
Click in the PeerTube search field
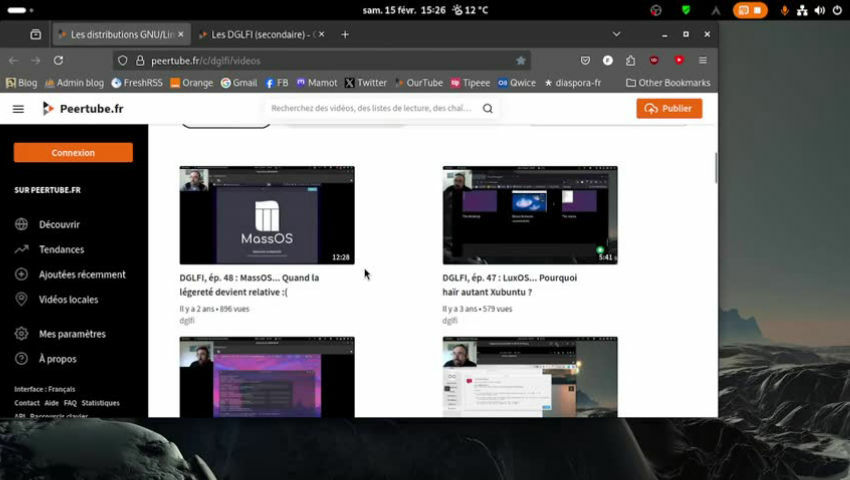coord(371,108)
